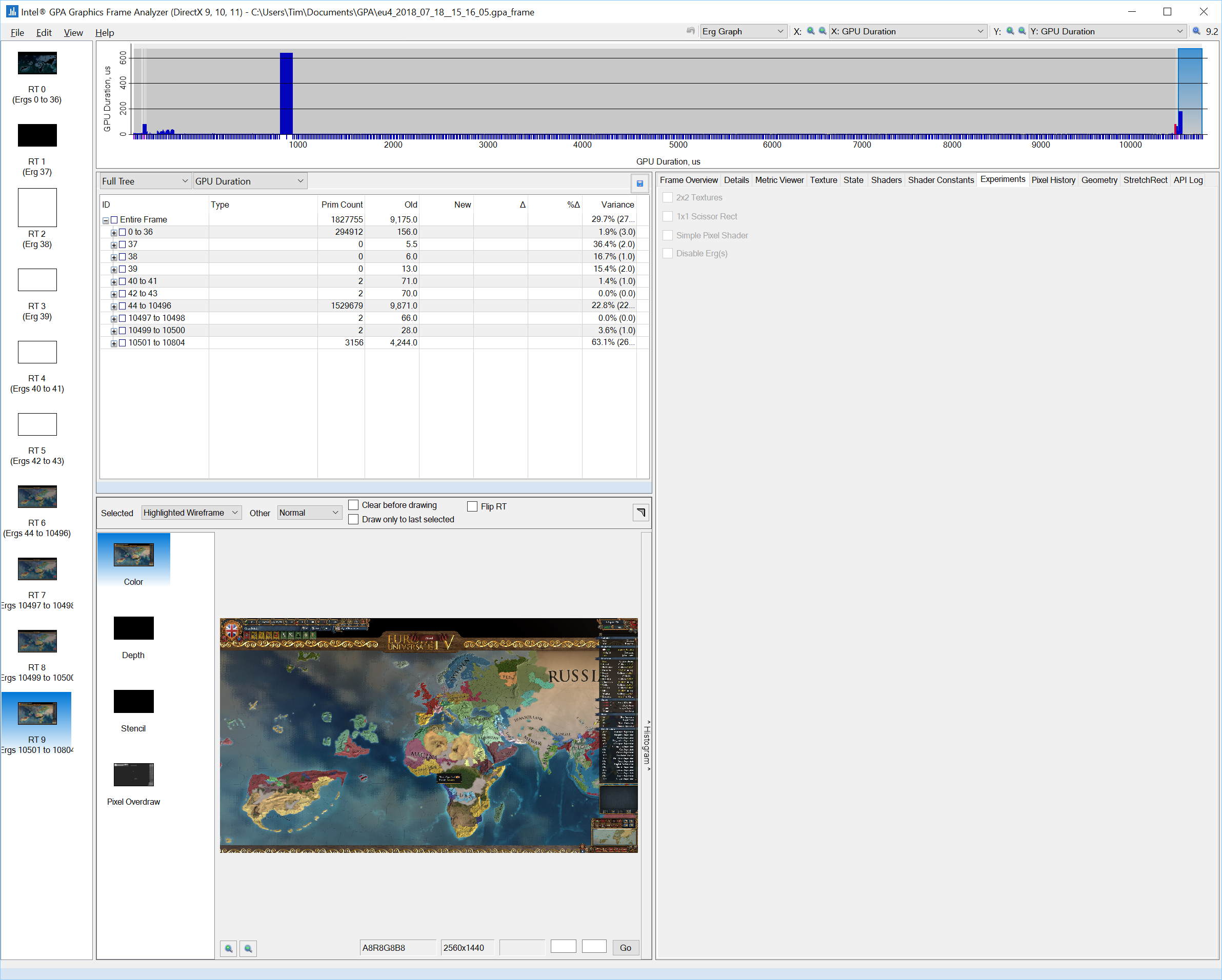Check the Disable Erg(s) experiment

click(x=668, y=253)
